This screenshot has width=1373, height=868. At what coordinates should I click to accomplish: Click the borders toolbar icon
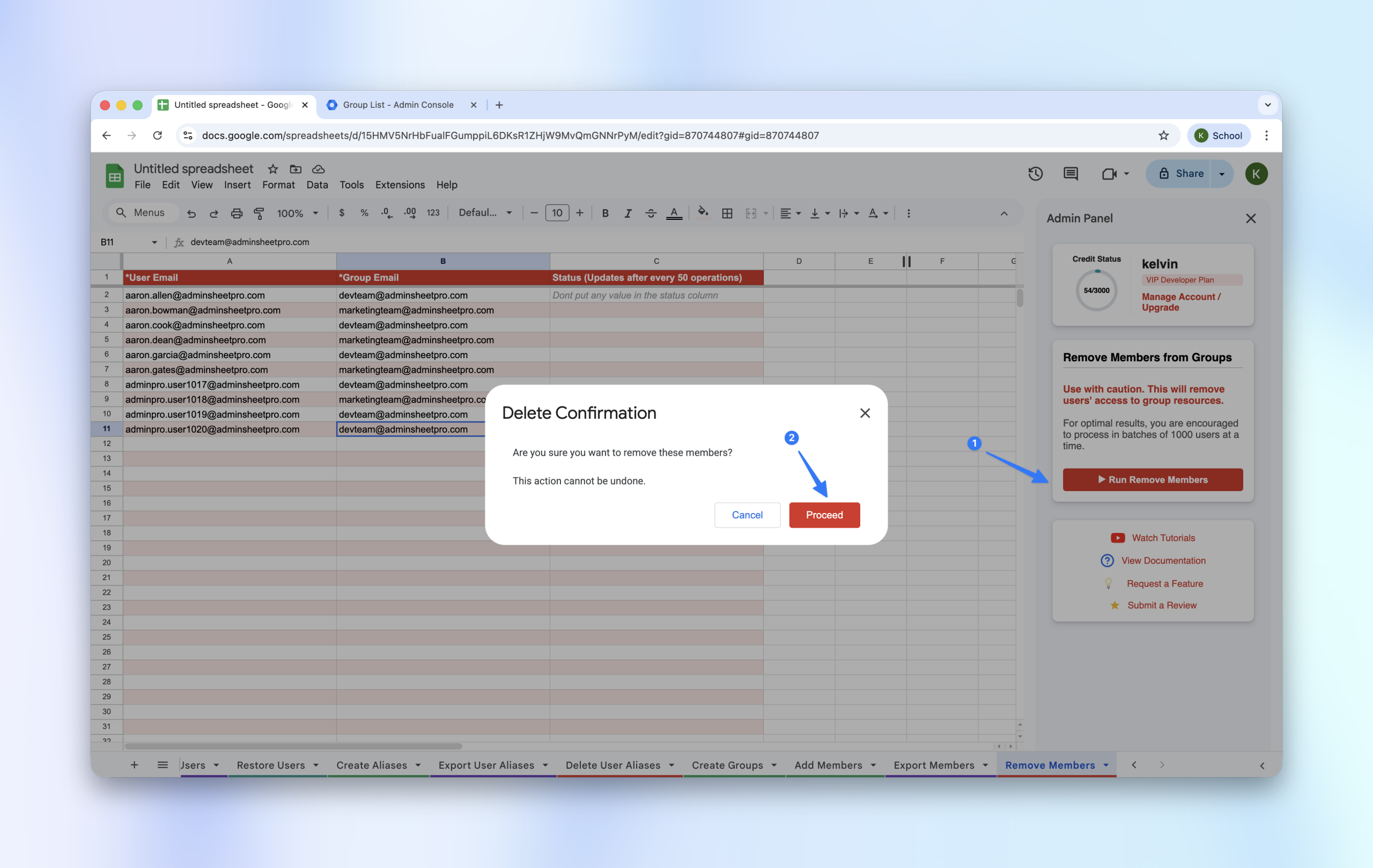[727, 213]
